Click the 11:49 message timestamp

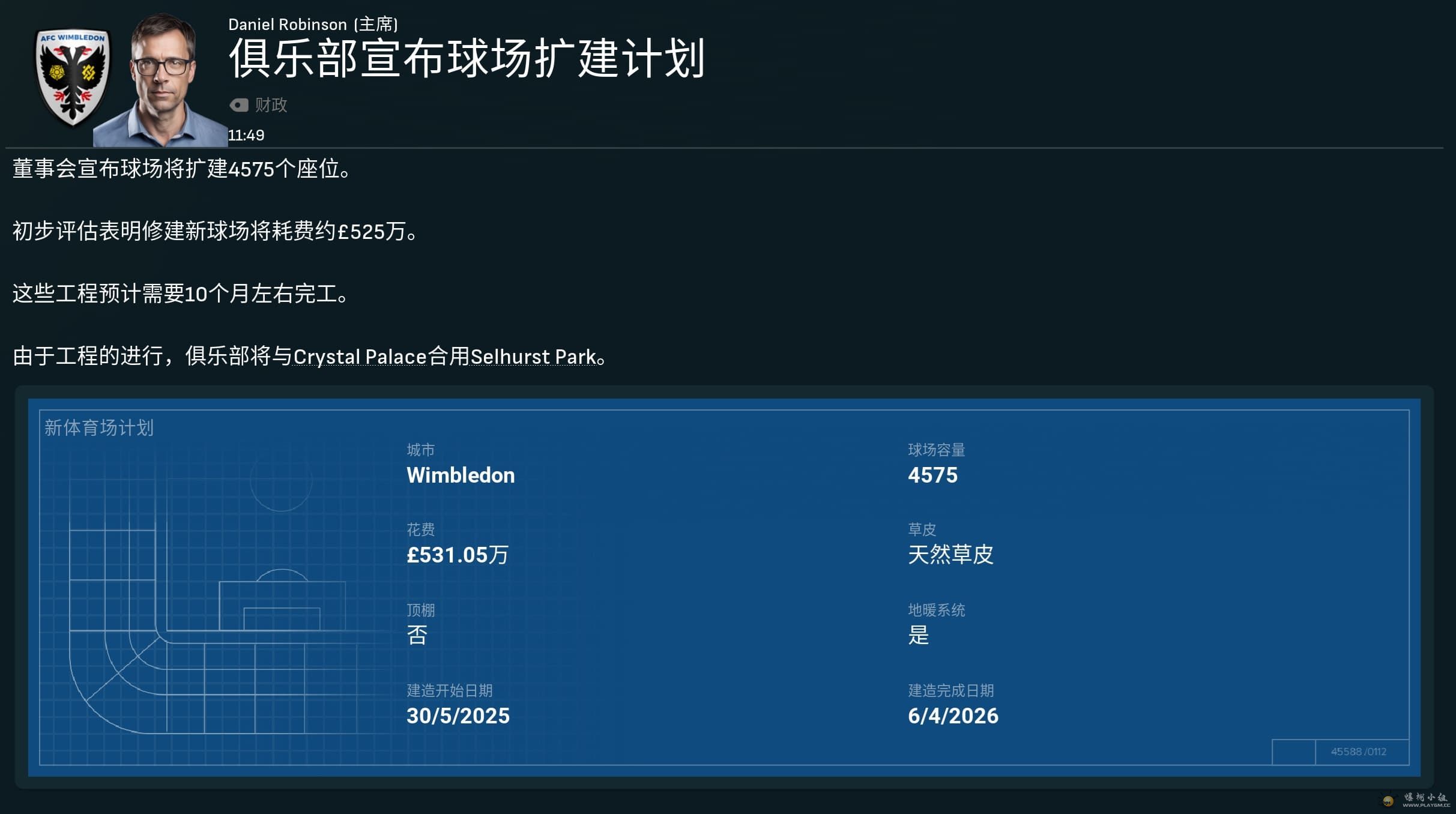pos(246,136)
